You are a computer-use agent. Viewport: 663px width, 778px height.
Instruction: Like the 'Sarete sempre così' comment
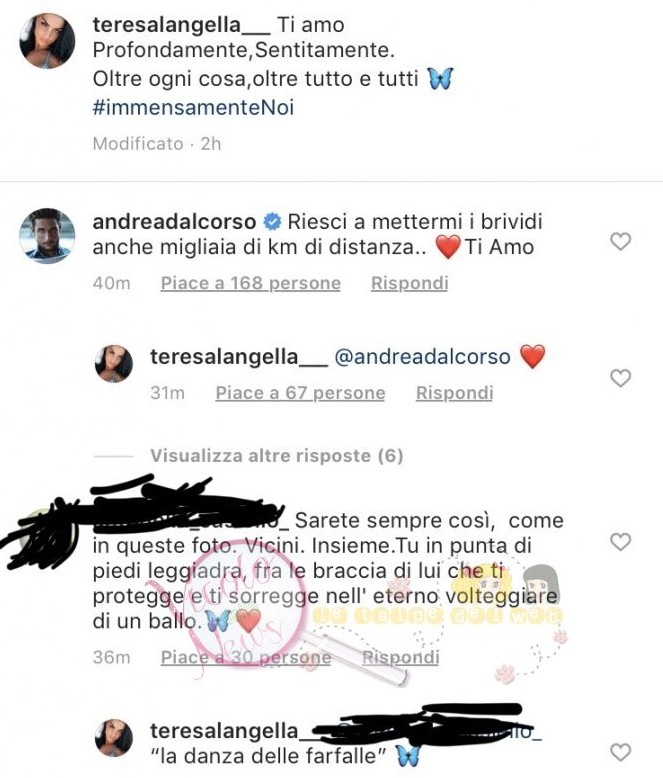tap(620, 542)
